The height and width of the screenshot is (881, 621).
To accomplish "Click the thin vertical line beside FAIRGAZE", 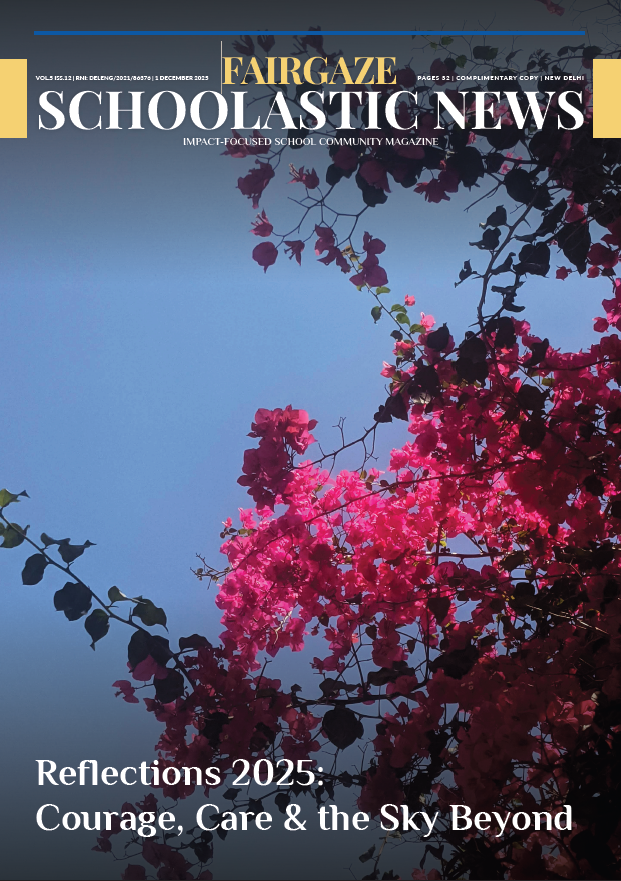I will point(221,65).
